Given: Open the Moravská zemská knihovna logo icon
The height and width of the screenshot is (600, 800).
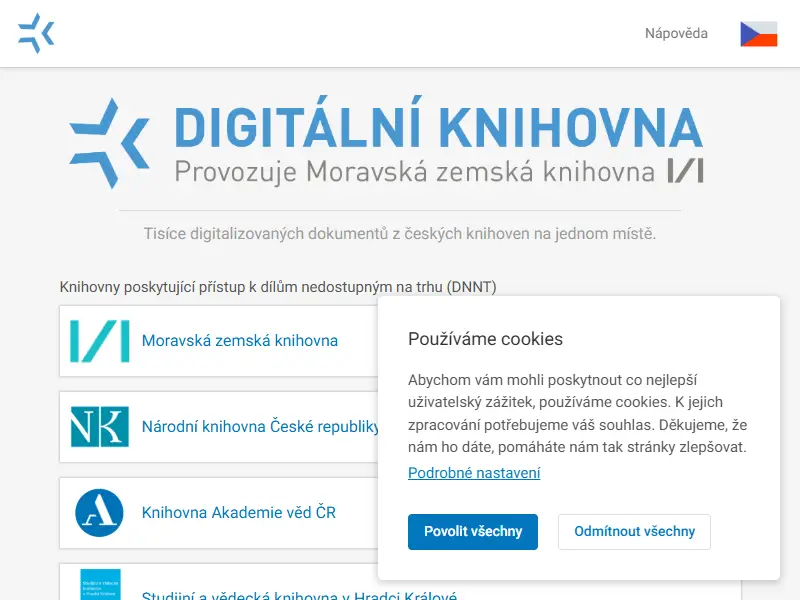Looking at the screenshot, I should click(99, 341).
